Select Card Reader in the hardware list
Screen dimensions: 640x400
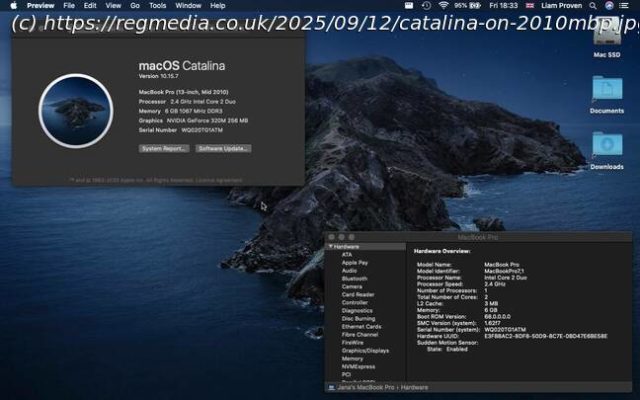[358, 295]
